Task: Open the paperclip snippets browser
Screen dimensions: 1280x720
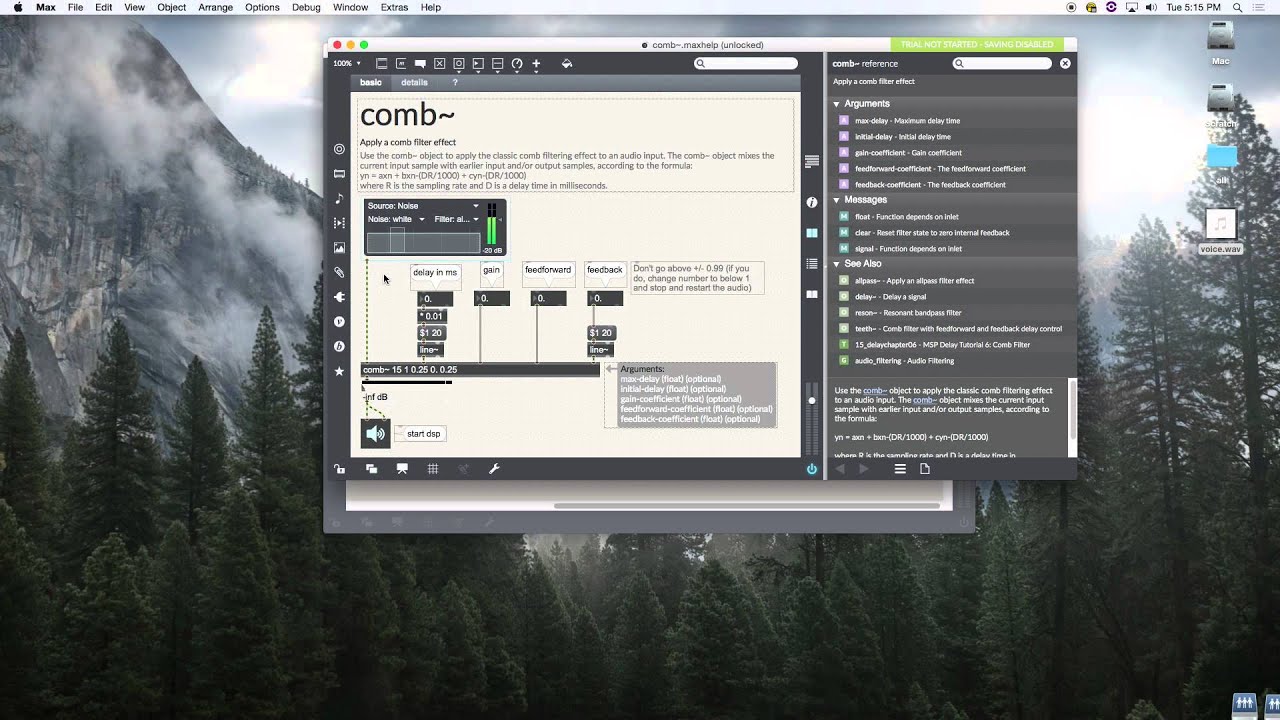Action: click(339, 272)
